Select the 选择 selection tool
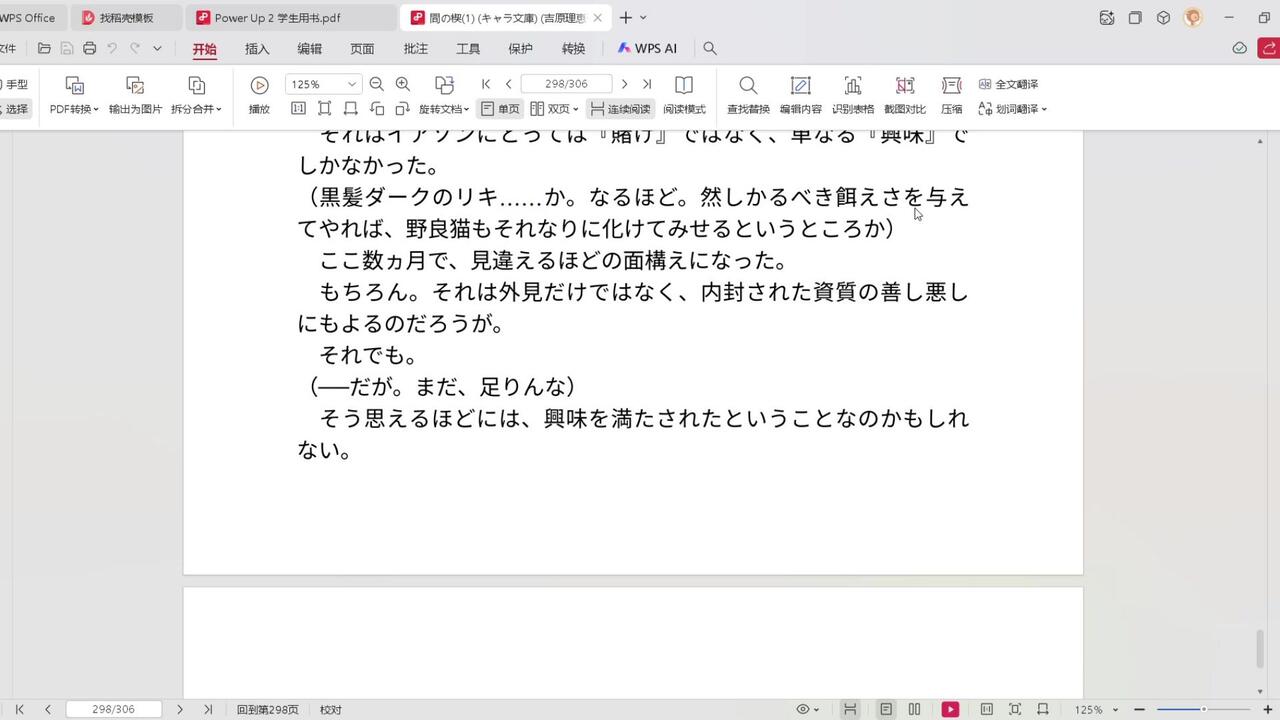The width and height of the screenshot is (1280, 720). [14, 109]
